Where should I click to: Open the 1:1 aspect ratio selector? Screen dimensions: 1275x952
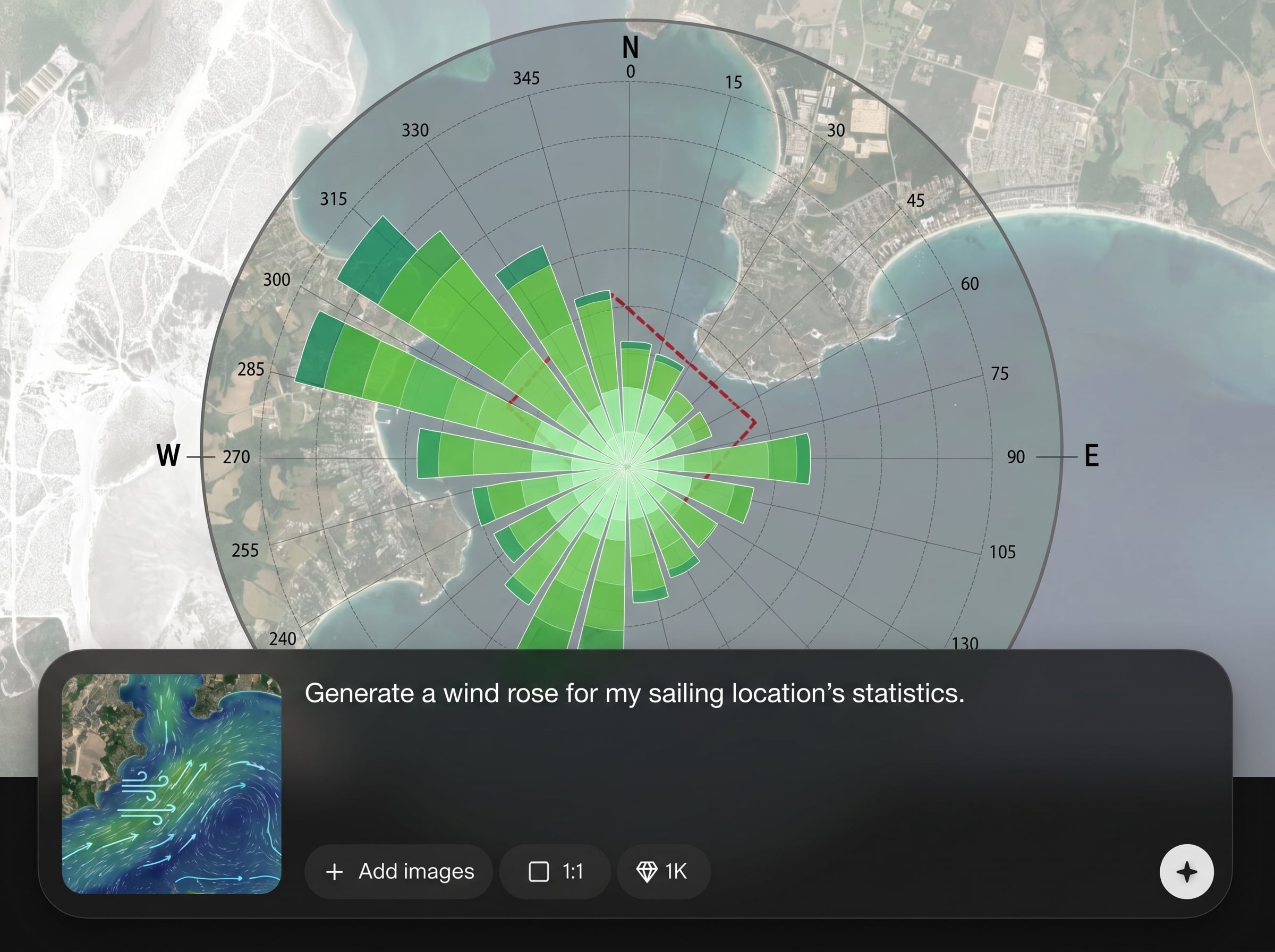(555, 871)
